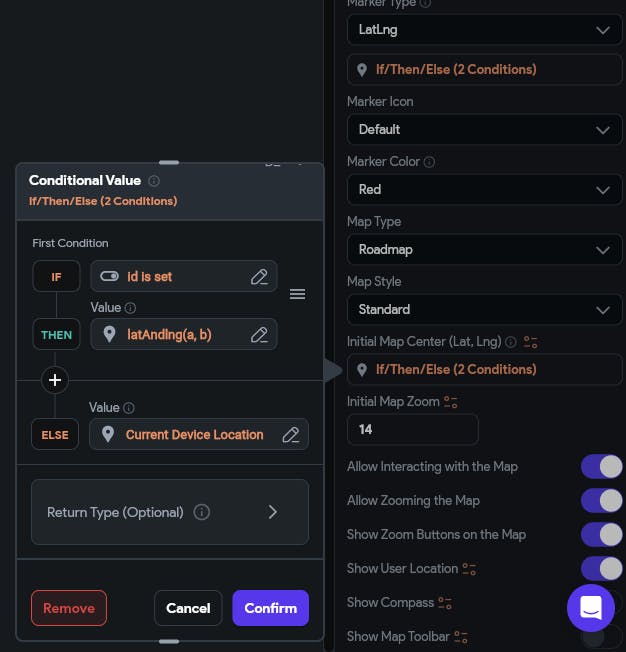Toggle Allow Interacting with the Map
The image size is (626, 652).
[601, 467]
